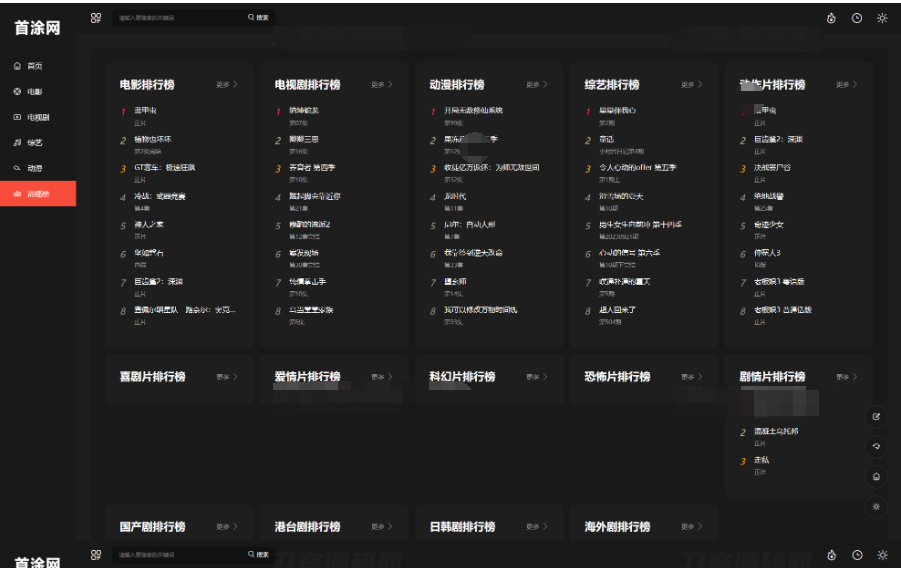Toggle light/dark theme using top-bar sun icon
Screen dimensions: 901x568
click(x=882, y=18)
